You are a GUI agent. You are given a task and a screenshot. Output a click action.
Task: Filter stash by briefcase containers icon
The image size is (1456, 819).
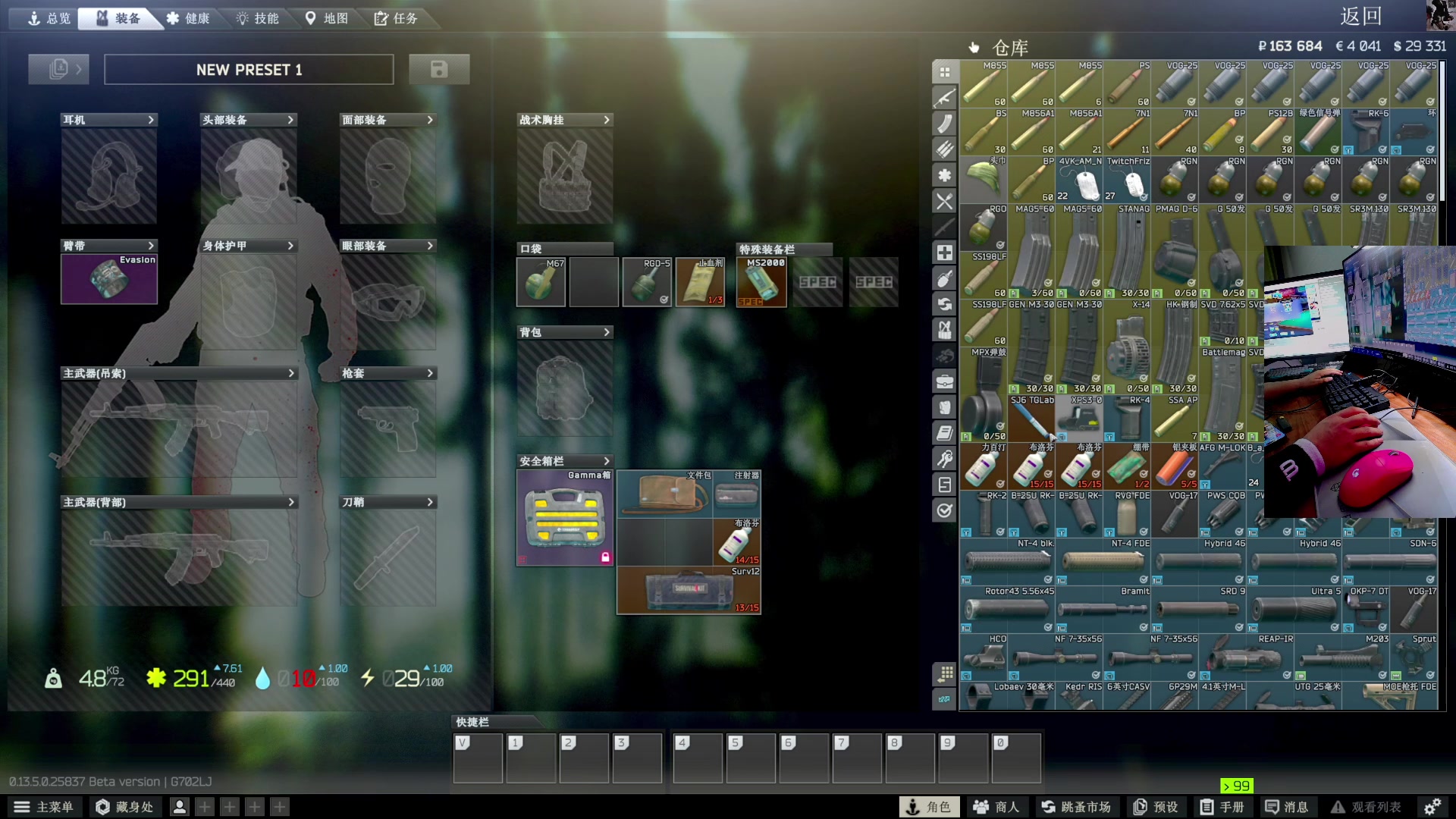pyautogui.click(x=944, y=381)
